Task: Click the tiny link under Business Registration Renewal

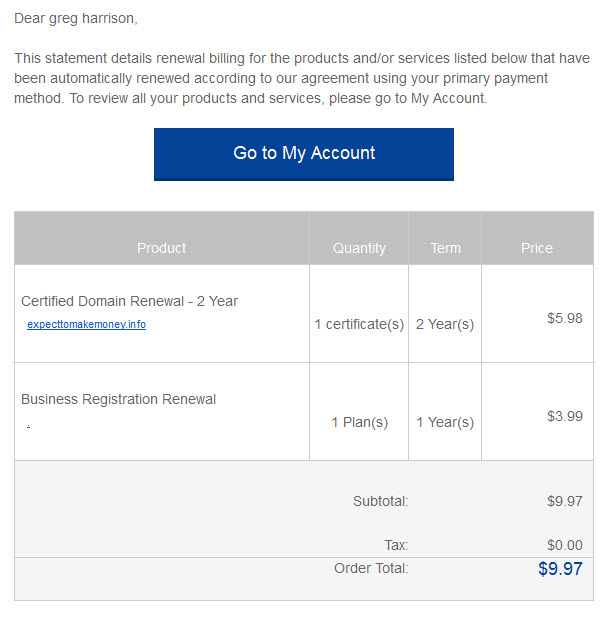Action: [28, 426]
